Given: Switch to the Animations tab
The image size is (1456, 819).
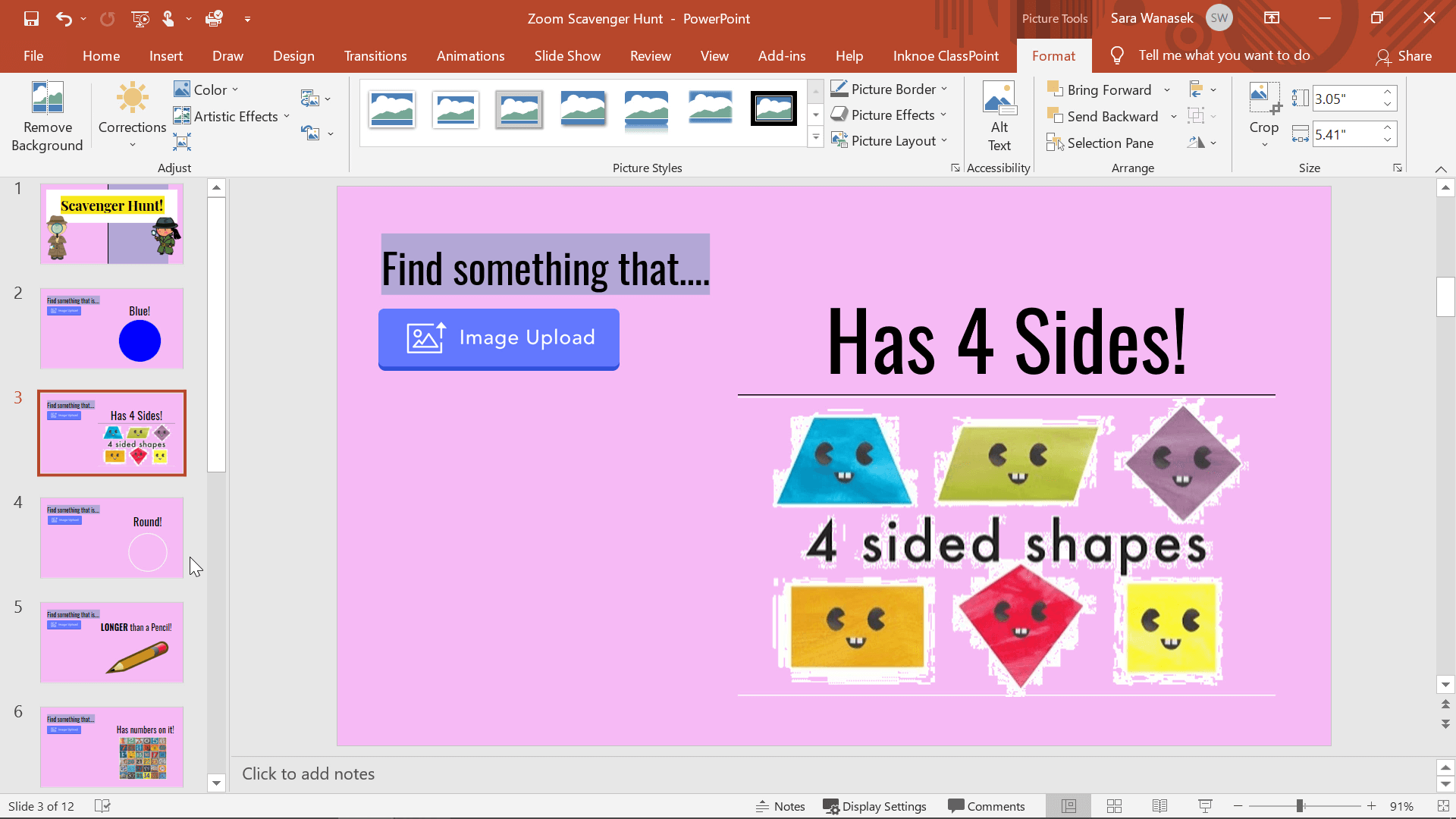Looking at the screenshot, I should [470, 55].
